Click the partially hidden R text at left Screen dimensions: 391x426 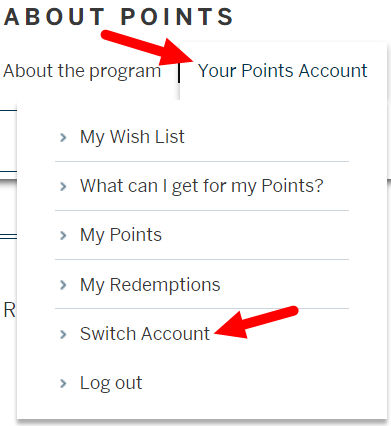pyautogui.click(x=9, y=310)
